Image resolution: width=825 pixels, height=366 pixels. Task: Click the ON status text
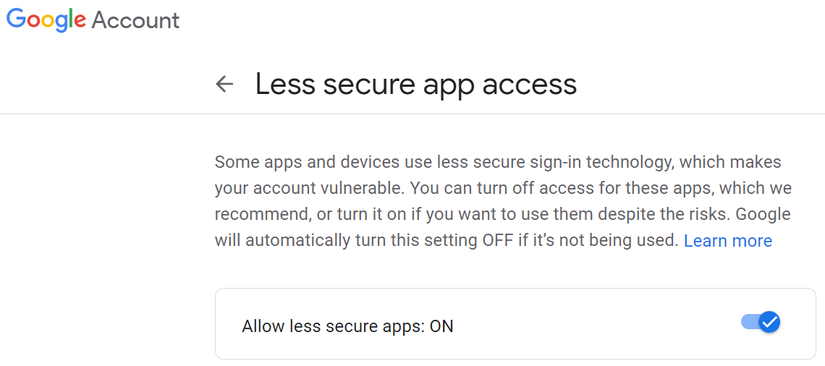[441, 327]
